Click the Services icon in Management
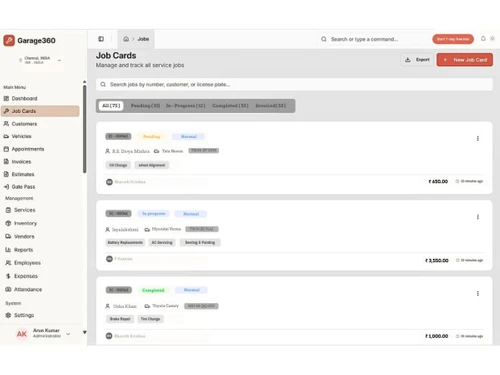Viewport: 500px width, 375px height. click(x=8, y=210)
